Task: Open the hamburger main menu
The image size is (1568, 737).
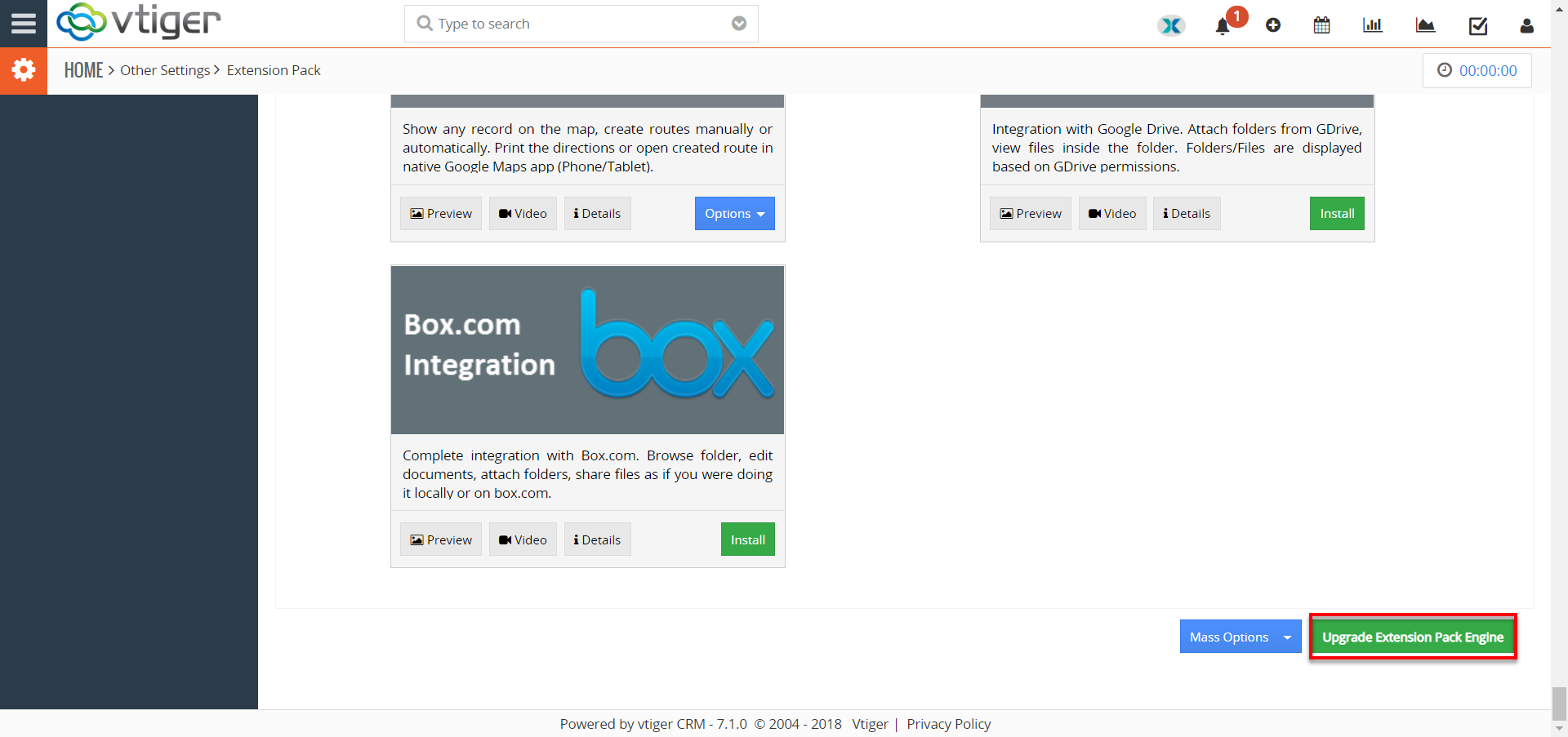Action: (x=23, y=24)
